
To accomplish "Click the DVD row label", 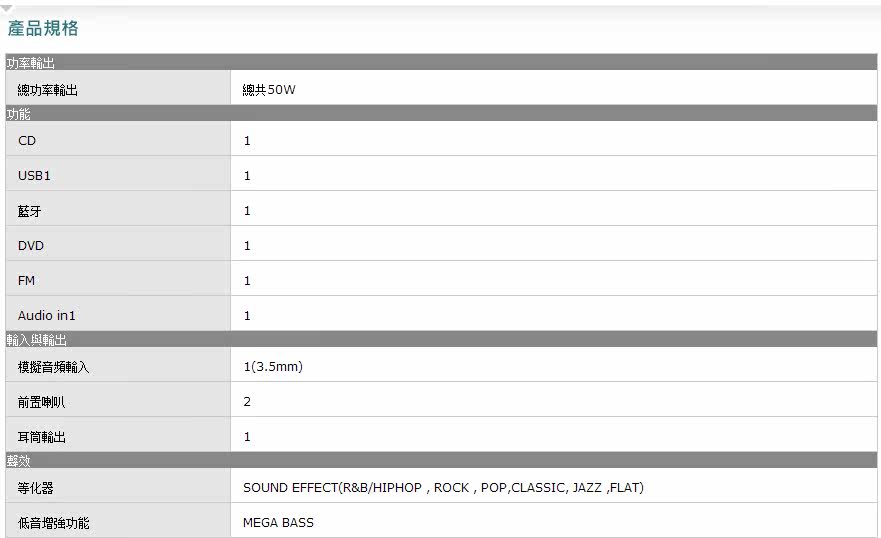I will [x=31, y=246].
